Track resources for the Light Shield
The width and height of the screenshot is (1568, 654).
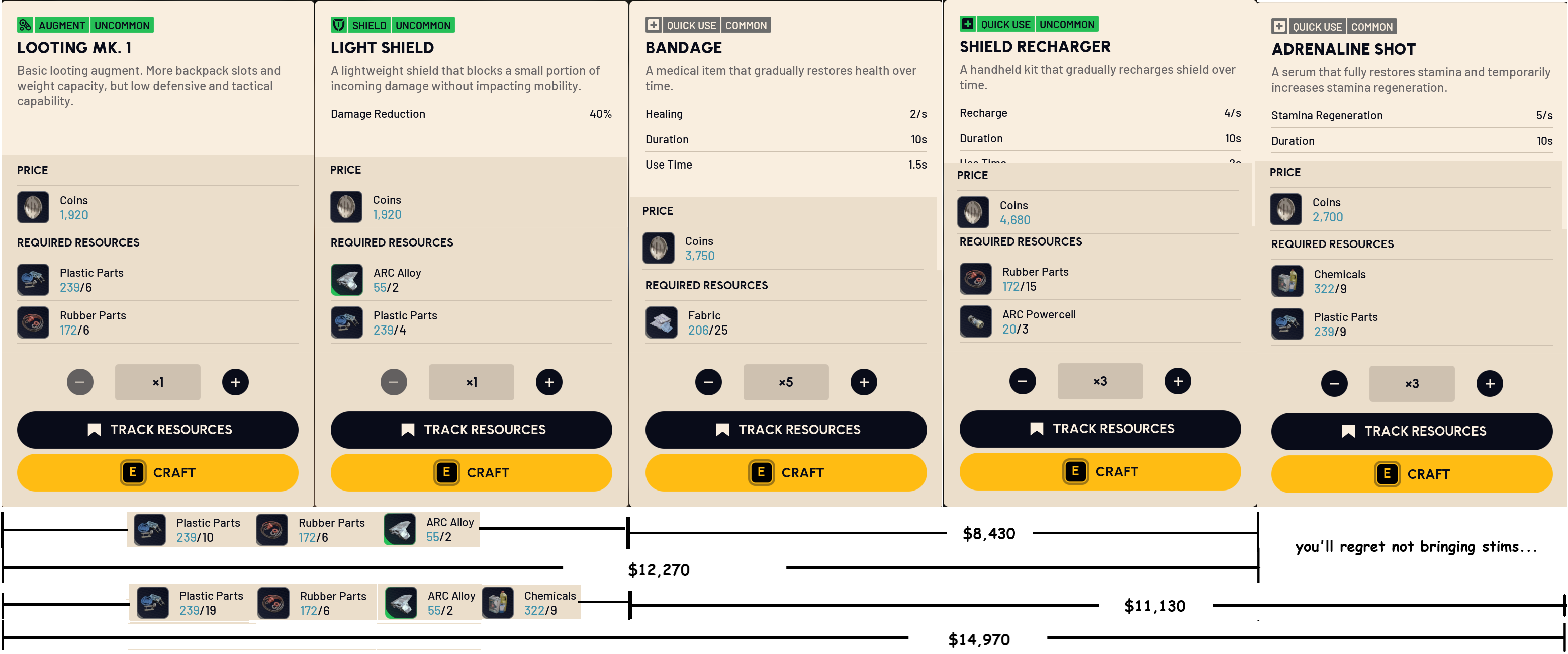[471, 429]
